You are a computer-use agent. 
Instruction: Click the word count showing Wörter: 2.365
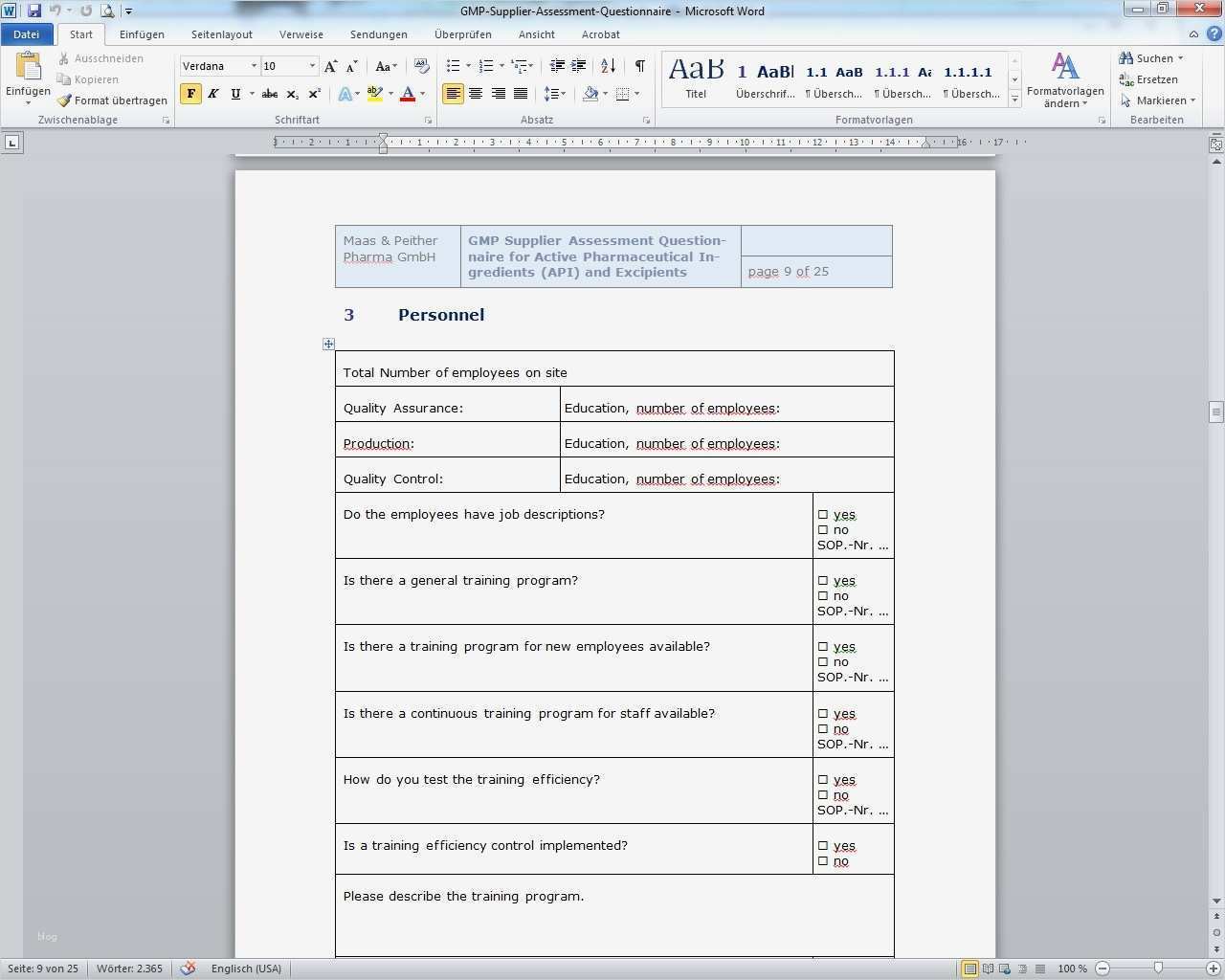click(129, 968)
